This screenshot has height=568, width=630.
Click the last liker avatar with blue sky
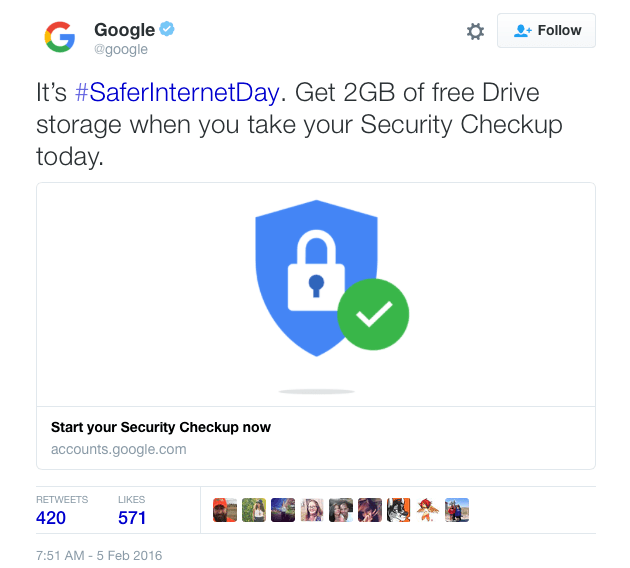pos(457,511)
